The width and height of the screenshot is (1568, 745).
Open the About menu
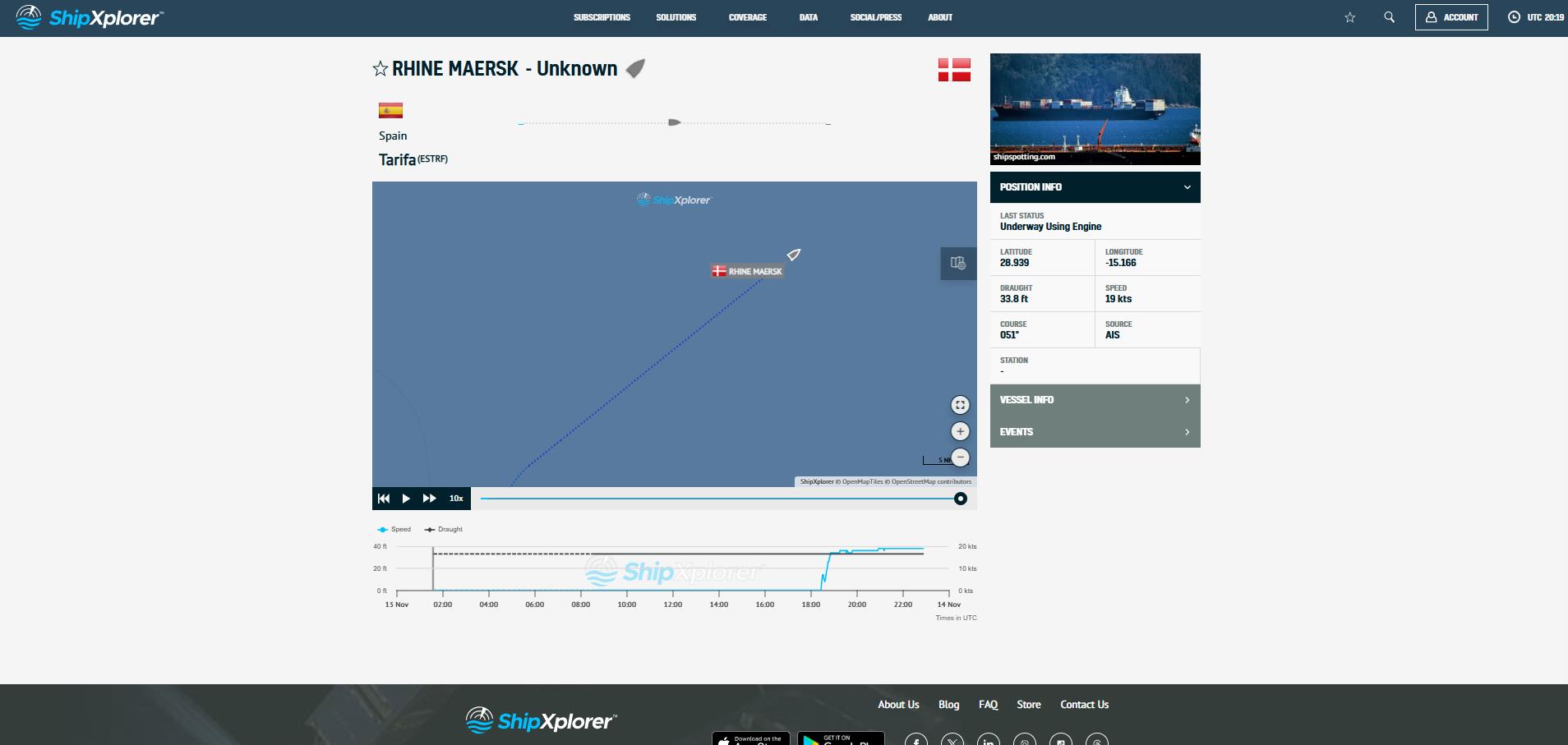(x=940, y=17)
